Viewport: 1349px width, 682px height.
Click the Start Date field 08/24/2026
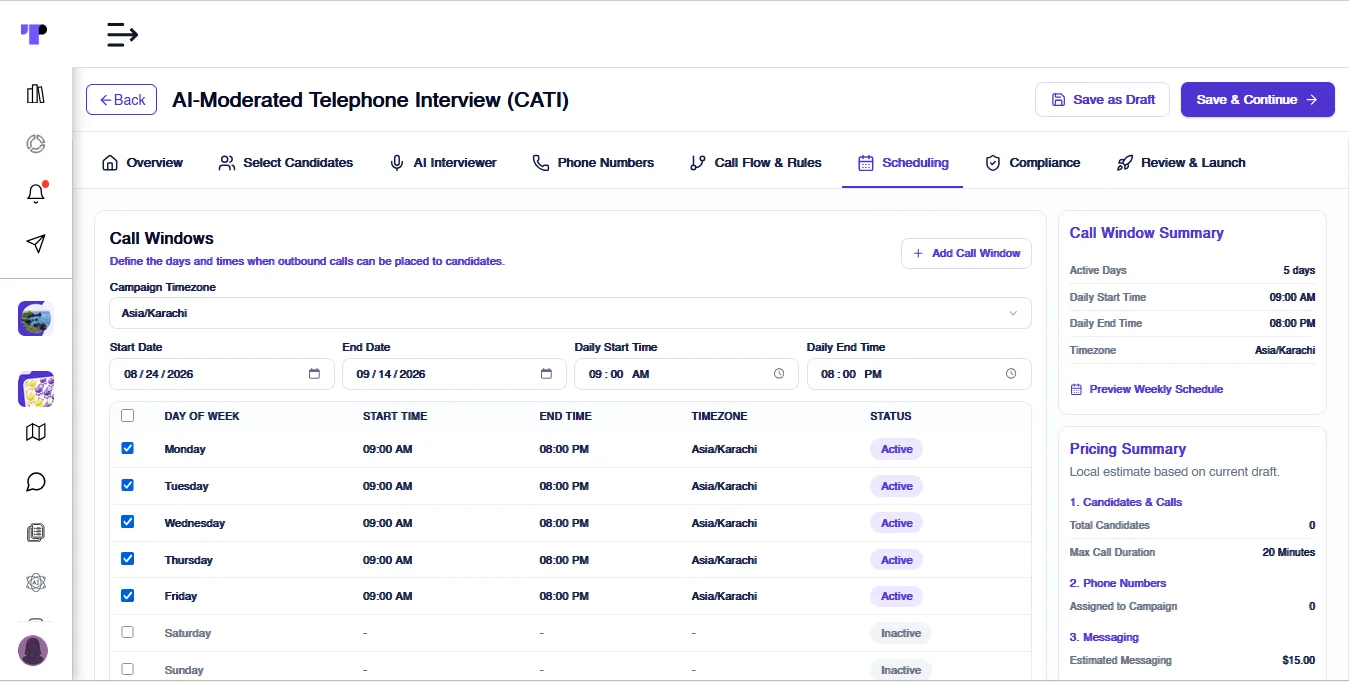(x=221, y=374)
